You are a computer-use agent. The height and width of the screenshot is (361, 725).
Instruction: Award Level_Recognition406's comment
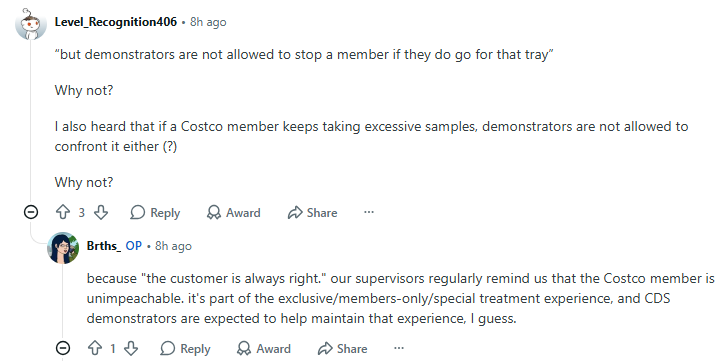click(x=233, y=213)
